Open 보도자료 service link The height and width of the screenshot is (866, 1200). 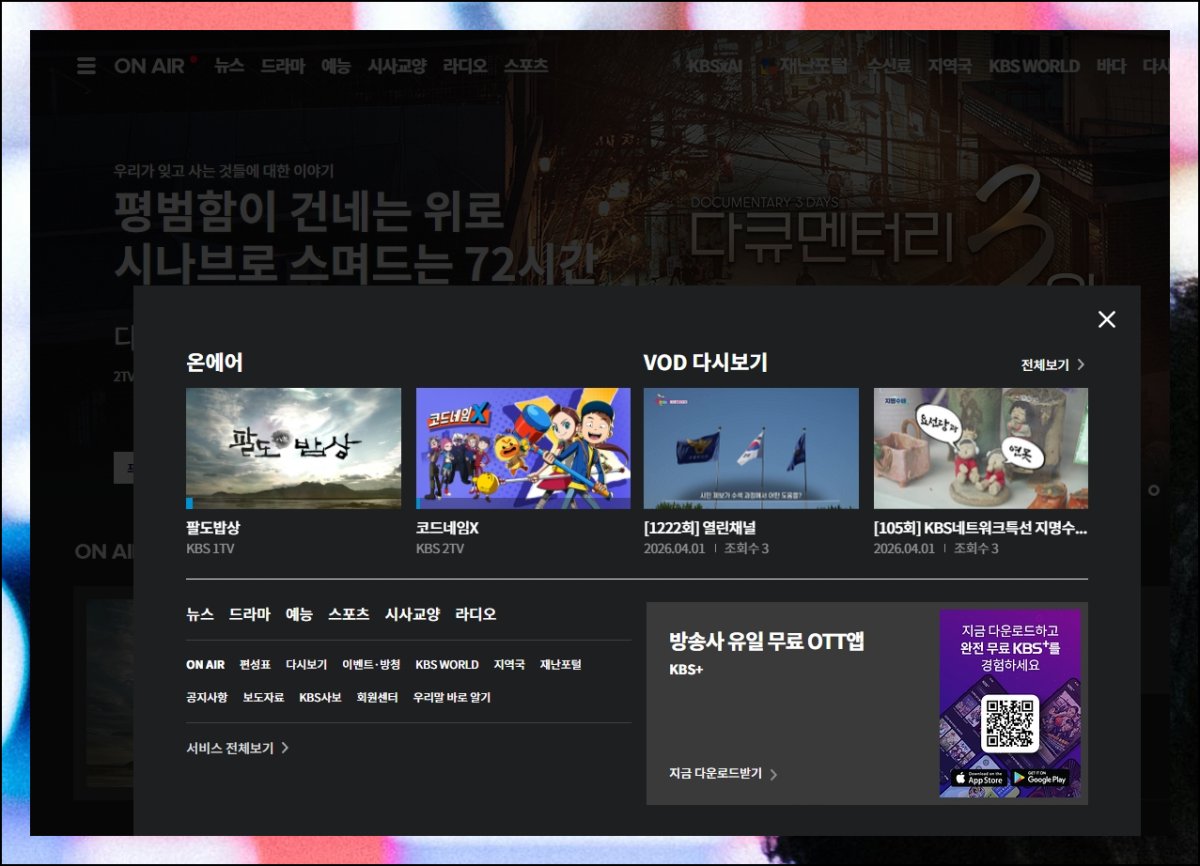coord(263,697)
